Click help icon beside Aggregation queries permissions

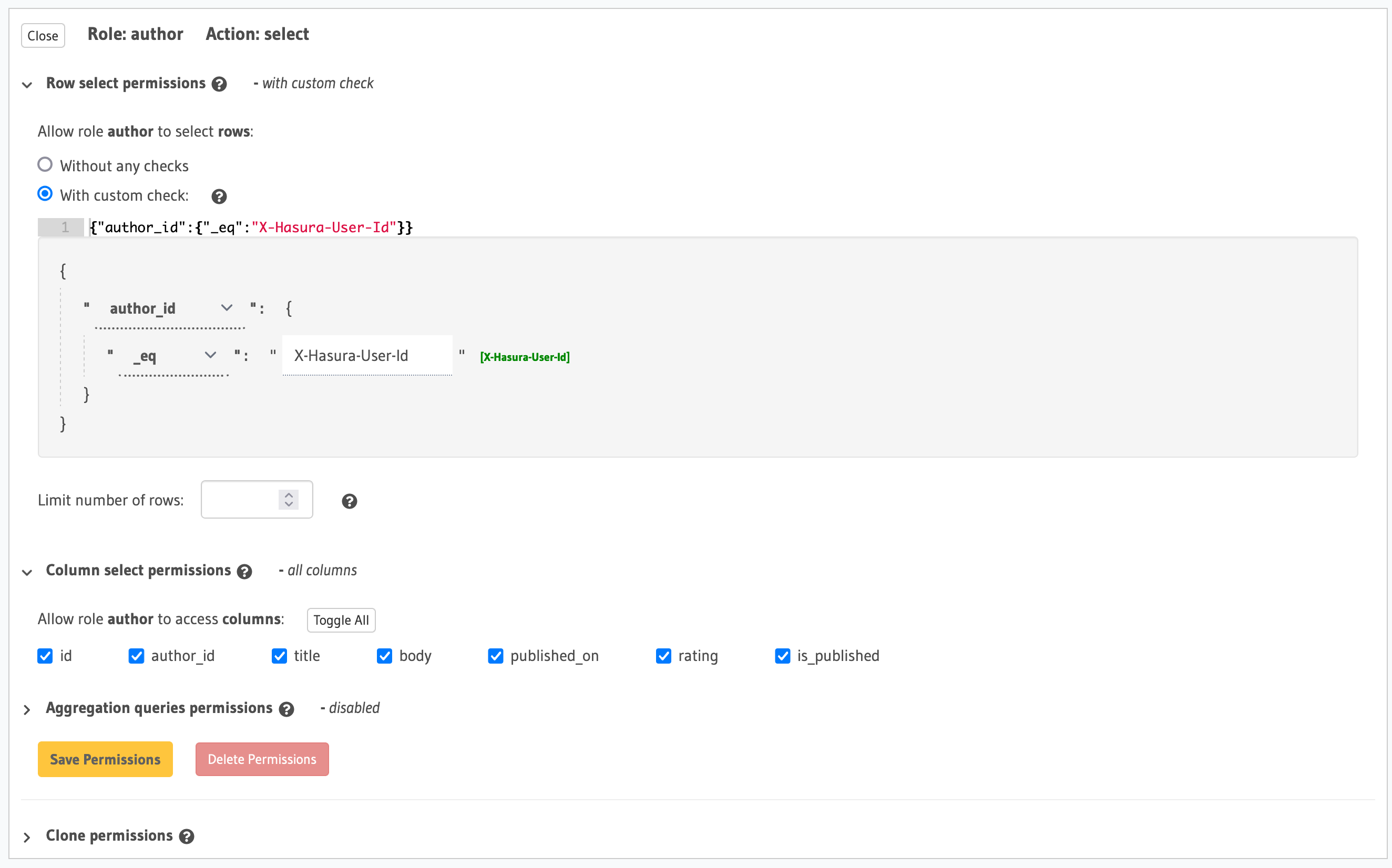coord(286,709)
